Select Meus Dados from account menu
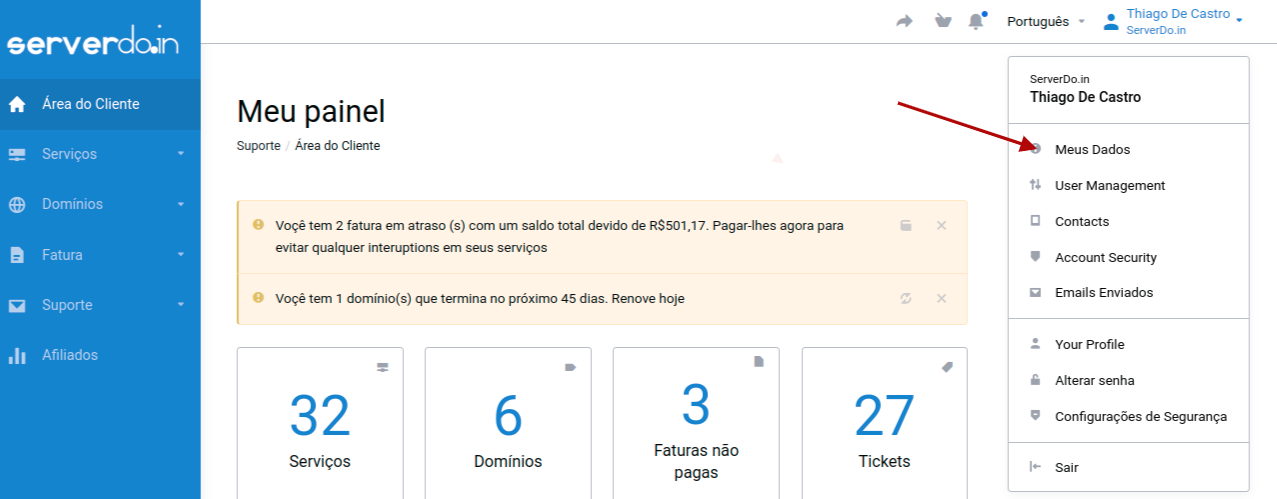1277x499 pixels. pyautogui.click(x=1092, y=149)
